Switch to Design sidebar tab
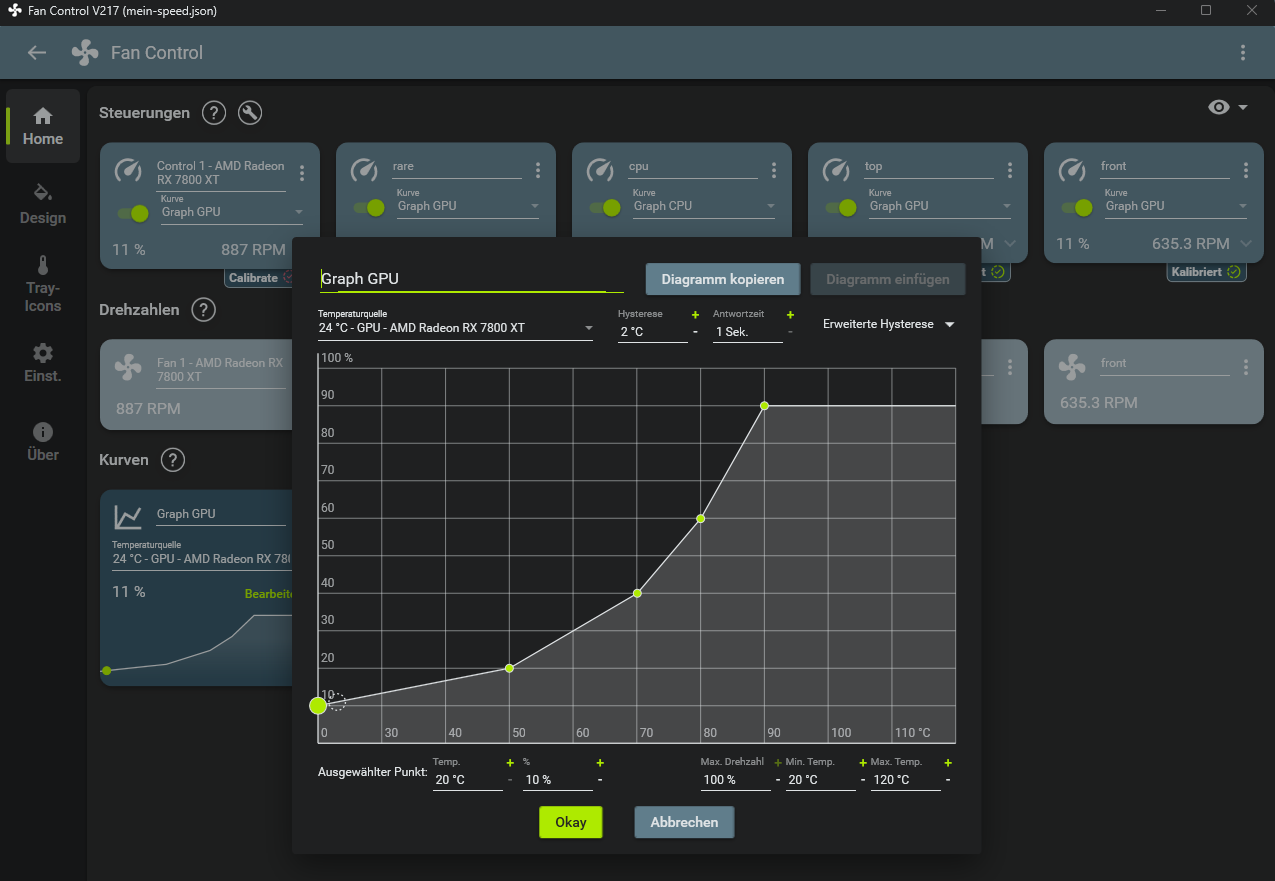This screenshot has height=881, width=1275. (43, 205)
